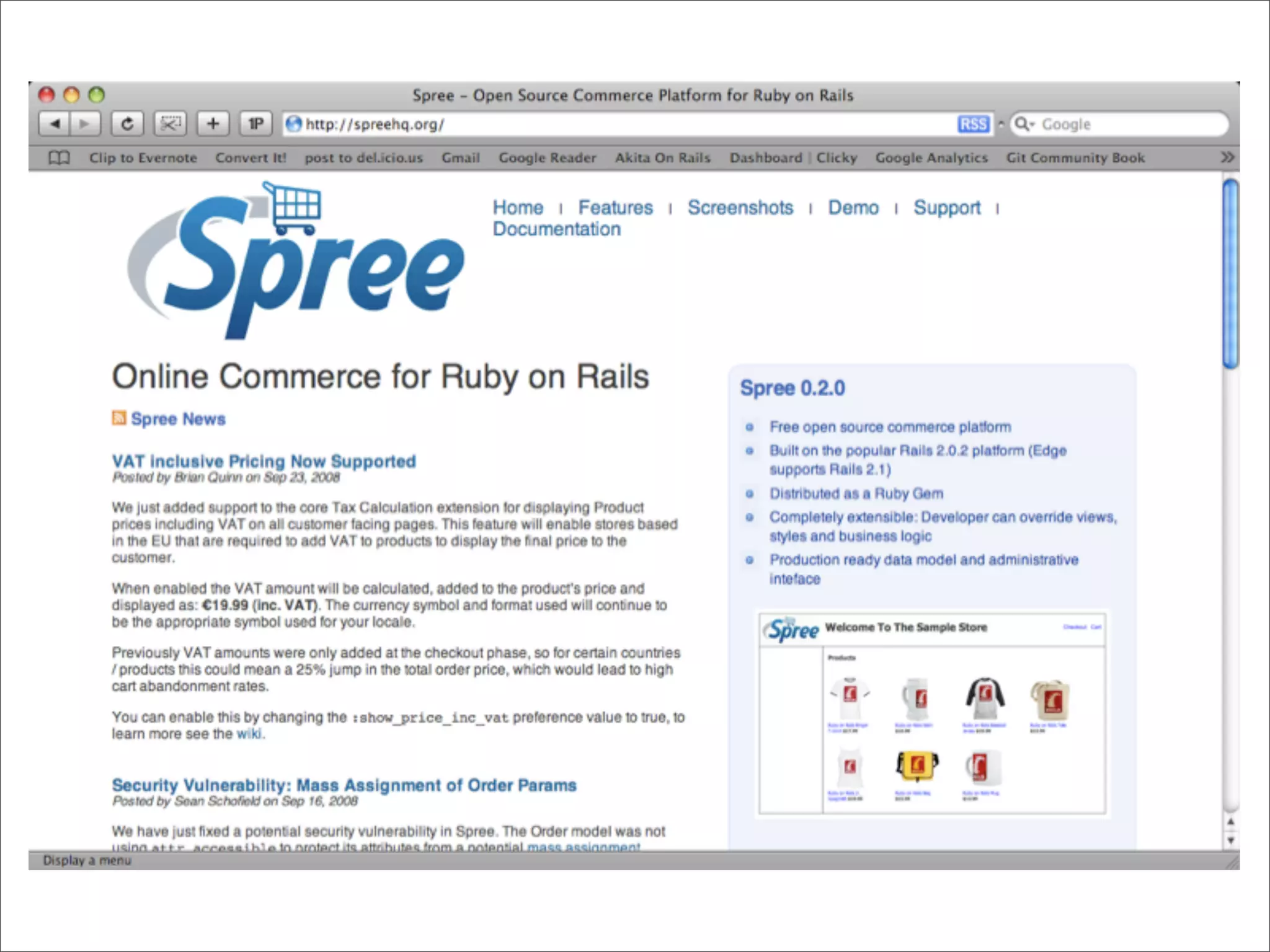Screen dimensions: 1270x952
Task: Add a bookmark with the plus button
Action: 213,124
